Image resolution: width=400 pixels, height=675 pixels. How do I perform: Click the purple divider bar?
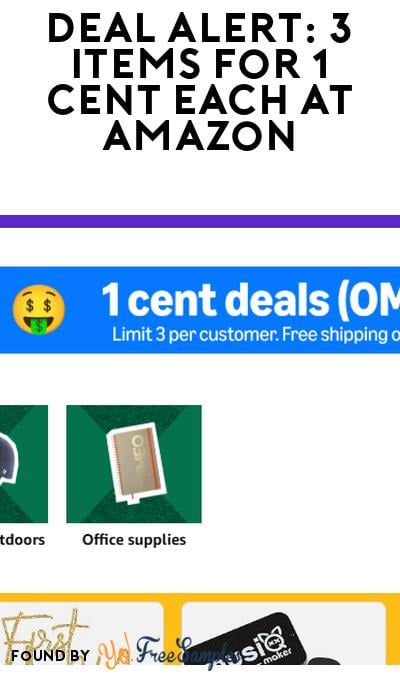(200, 221)
